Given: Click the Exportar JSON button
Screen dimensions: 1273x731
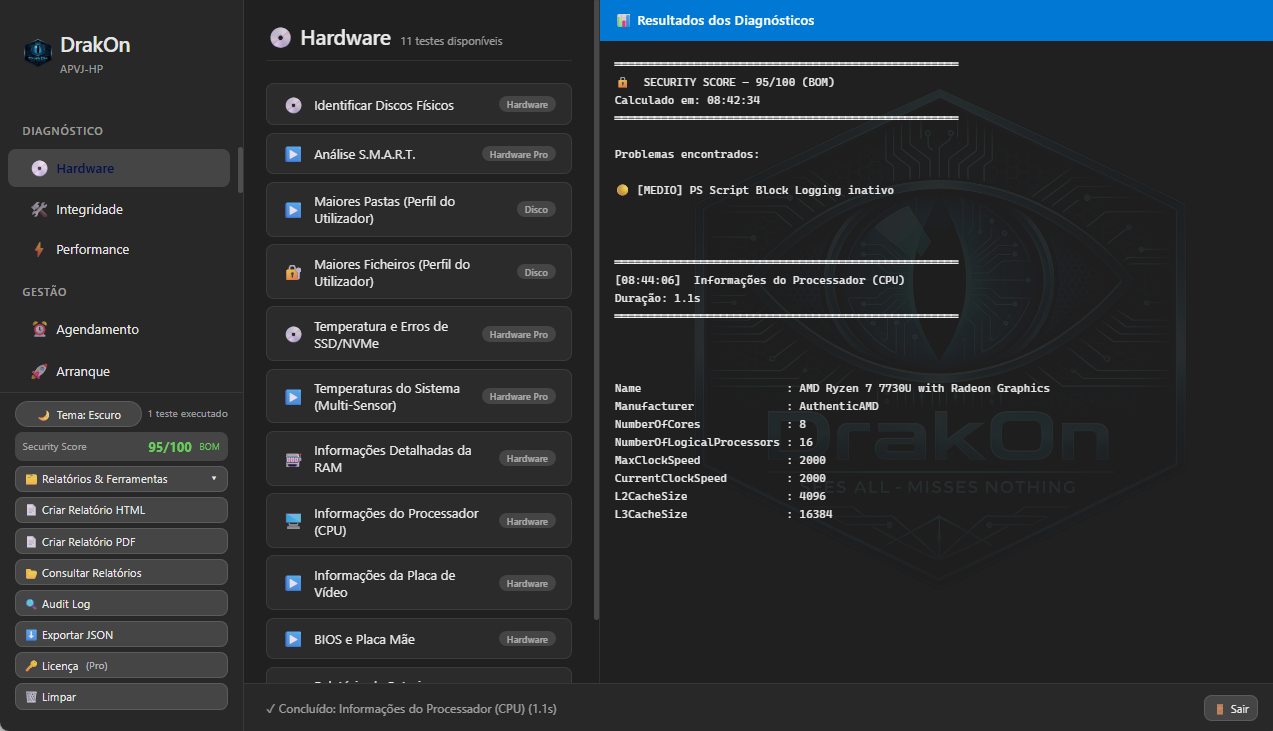Looking at the screenshot, I should [x=121, y=635].
